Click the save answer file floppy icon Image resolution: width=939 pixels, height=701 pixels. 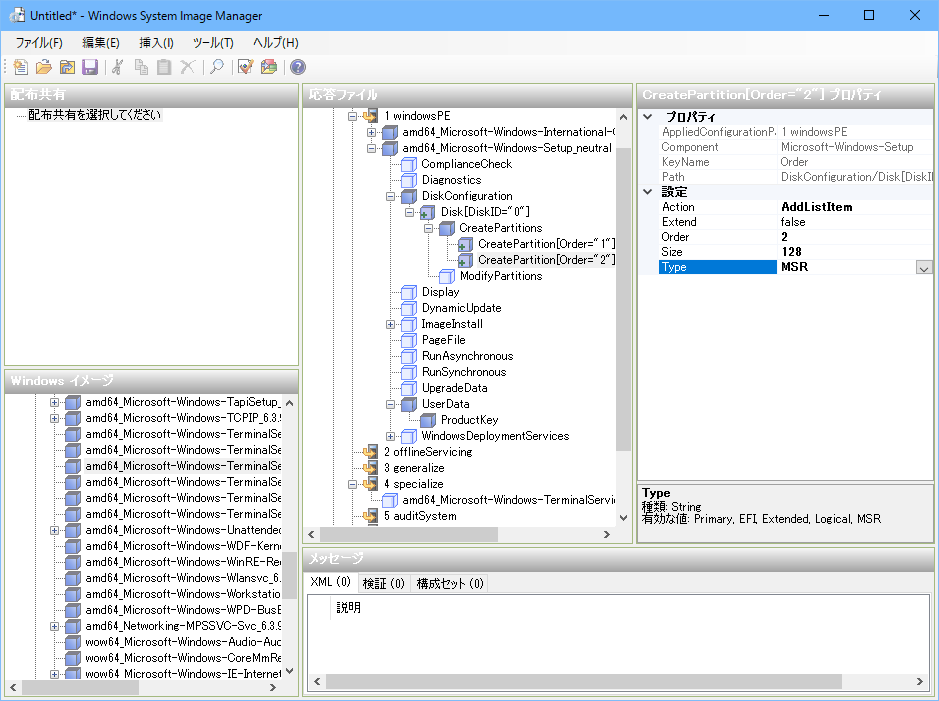click(90, 67)
